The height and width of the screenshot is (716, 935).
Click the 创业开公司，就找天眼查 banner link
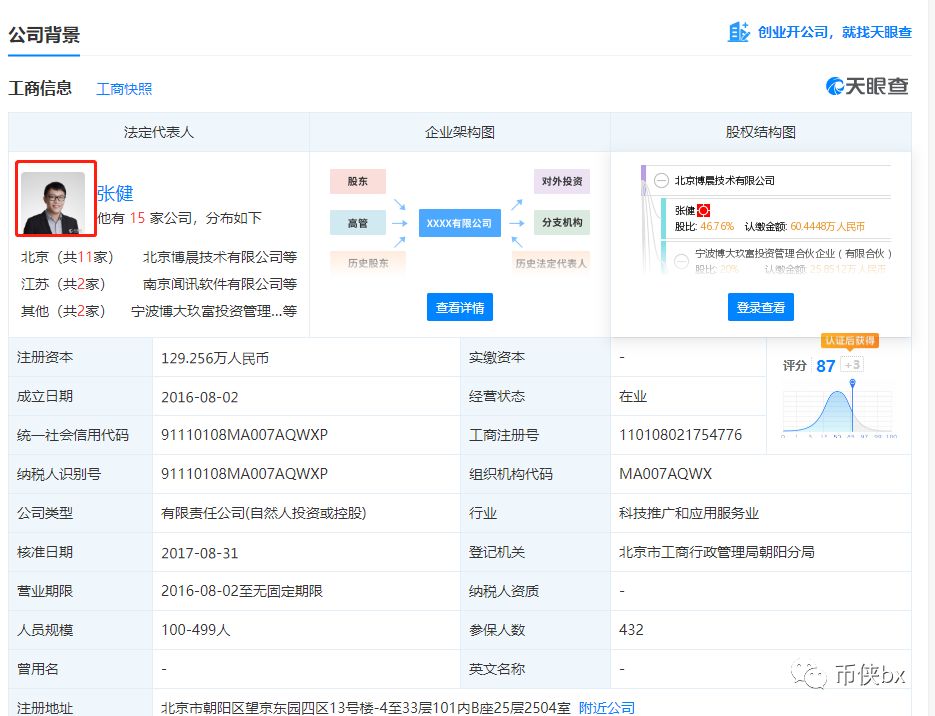834,32
